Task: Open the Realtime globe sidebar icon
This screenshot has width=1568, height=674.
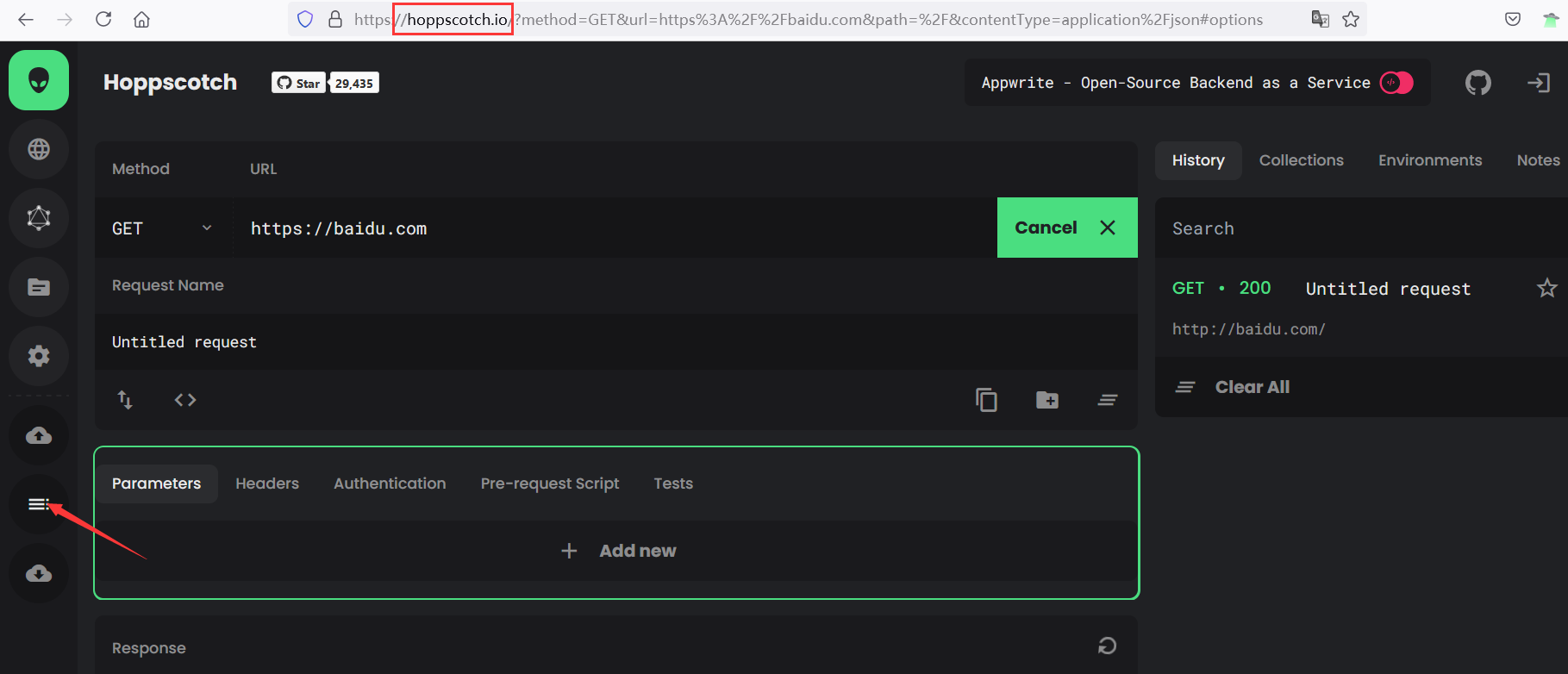Action: point(39,149)
